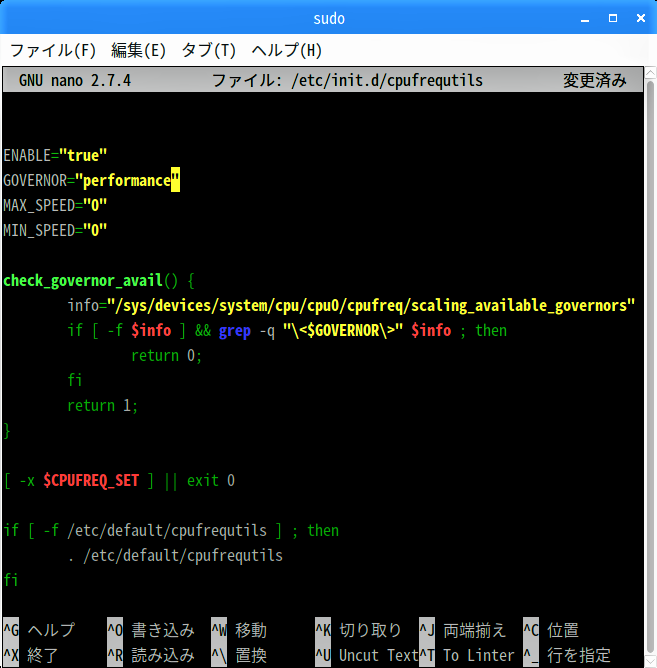
Task: Click the if -f /etc/default/cpufrequtils line
Action: tap(171, 531)
